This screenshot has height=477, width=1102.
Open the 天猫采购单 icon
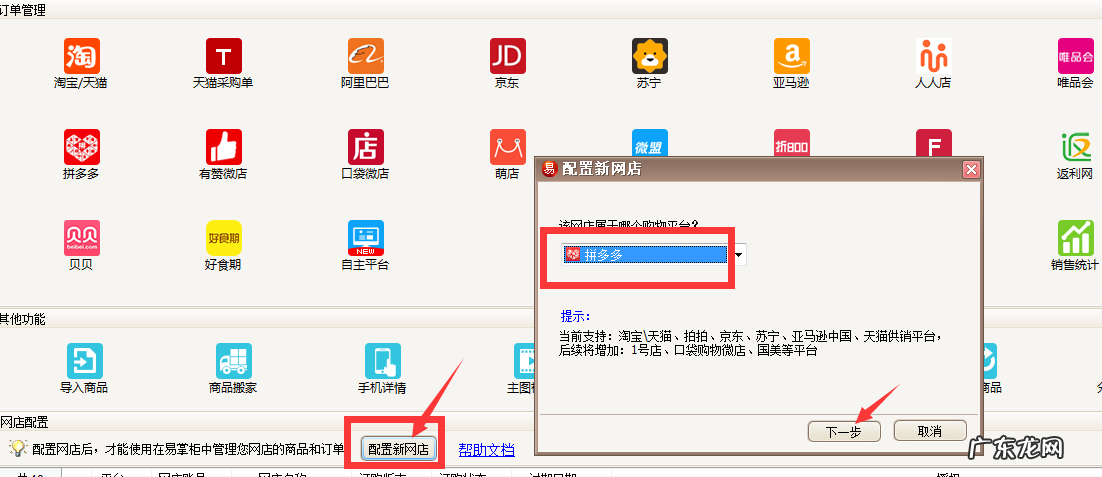point(223,56)
